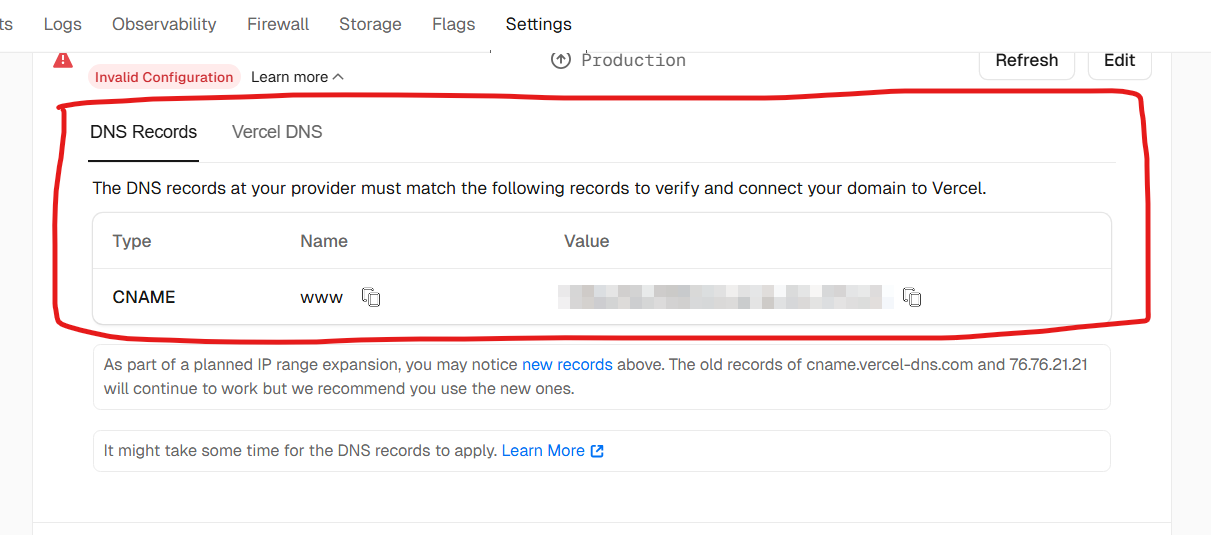Click the Invalid Configuration badge
This screenshot has width=1211, height=535.
[x=164, y=77]
